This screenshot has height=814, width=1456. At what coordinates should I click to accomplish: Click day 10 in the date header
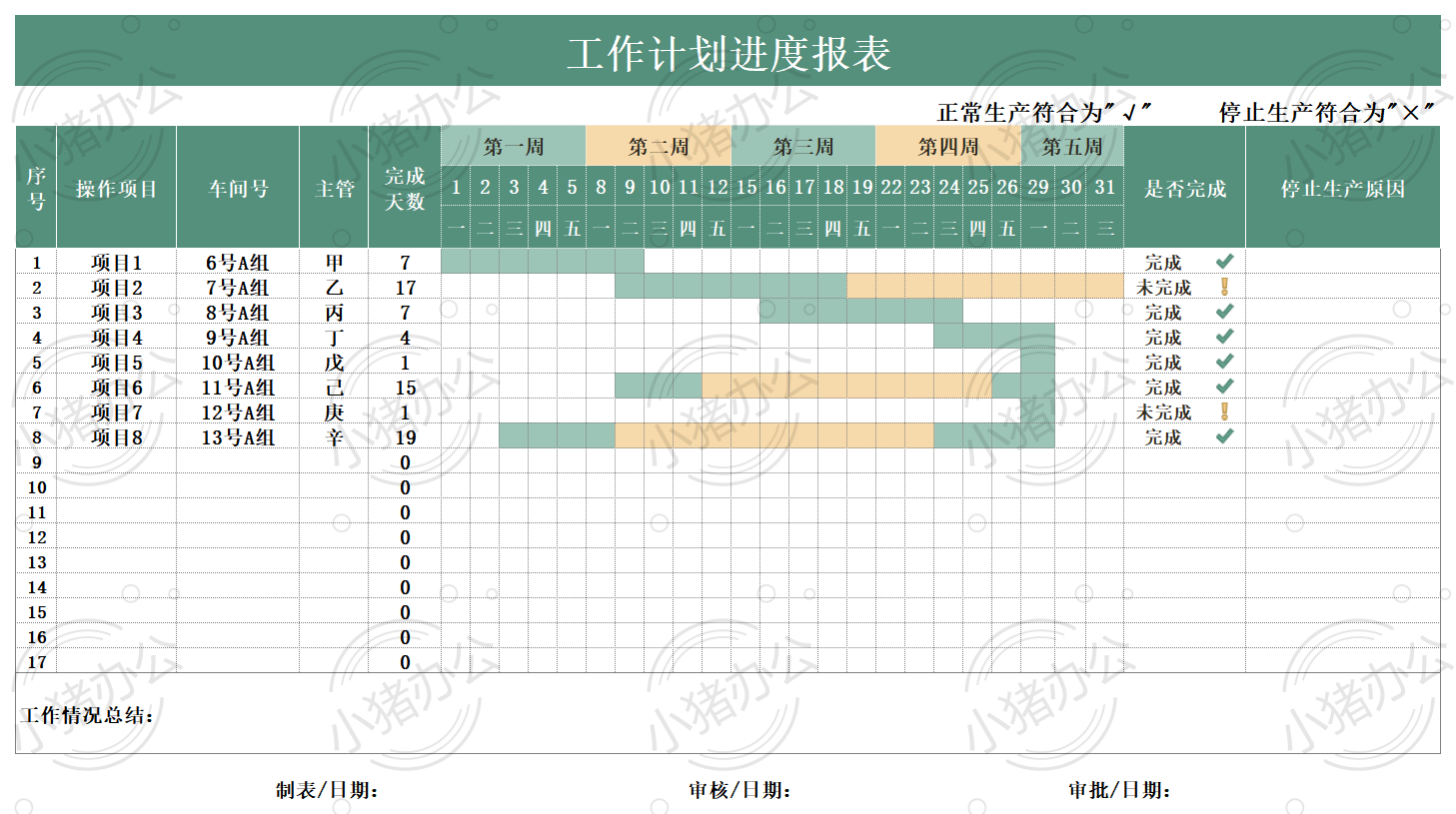(660, 187)
